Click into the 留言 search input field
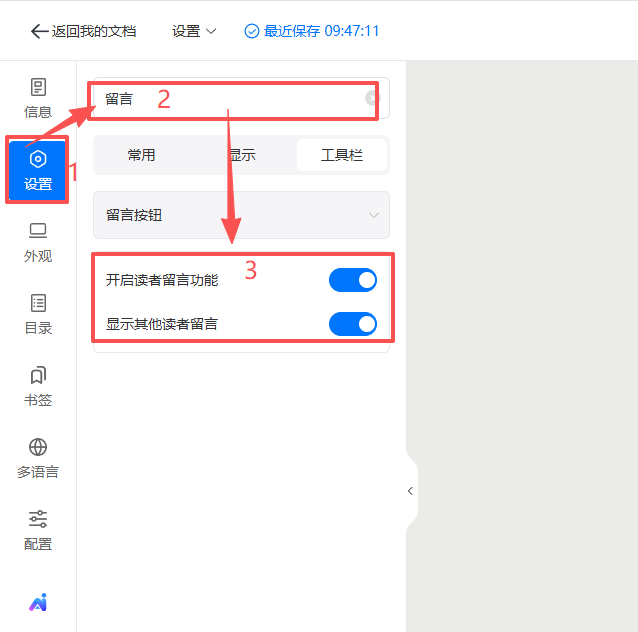The image size is (638, 632). point(230,99)
